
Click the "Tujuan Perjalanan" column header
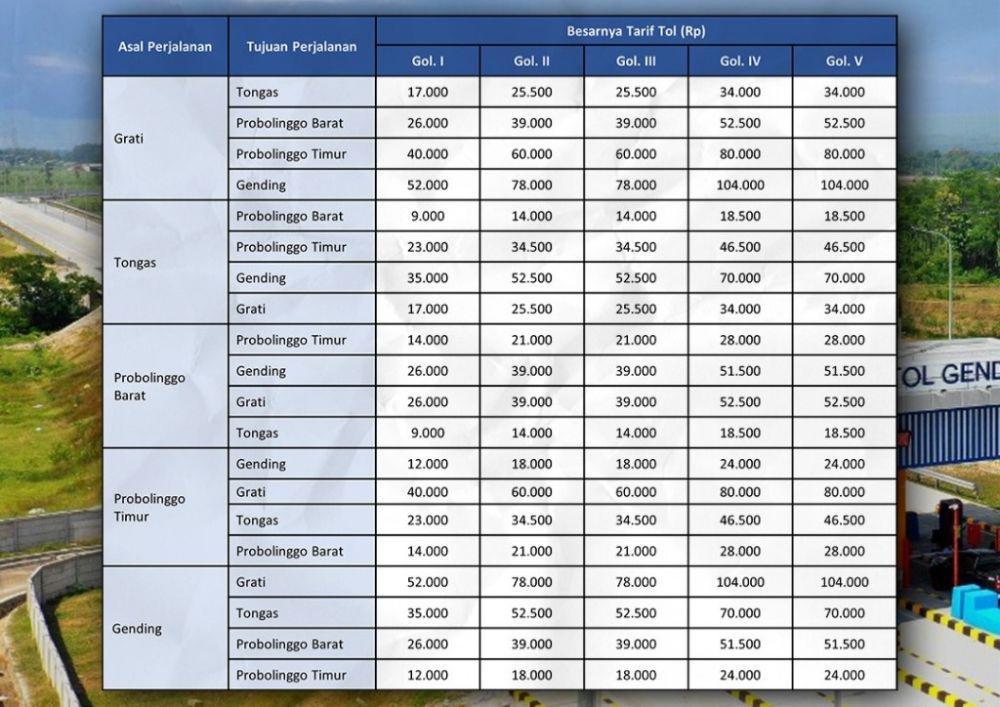click(x=302, y=47)
